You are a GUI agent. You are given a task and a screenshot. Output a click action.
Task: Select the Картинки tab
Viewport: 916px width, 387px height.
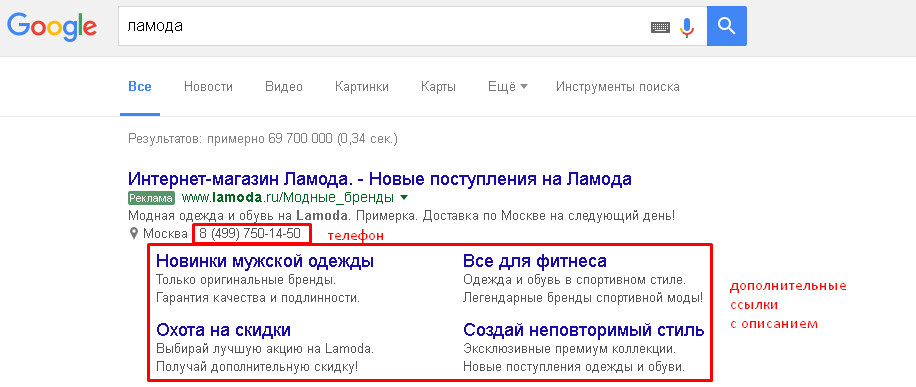tap(362, 87)
